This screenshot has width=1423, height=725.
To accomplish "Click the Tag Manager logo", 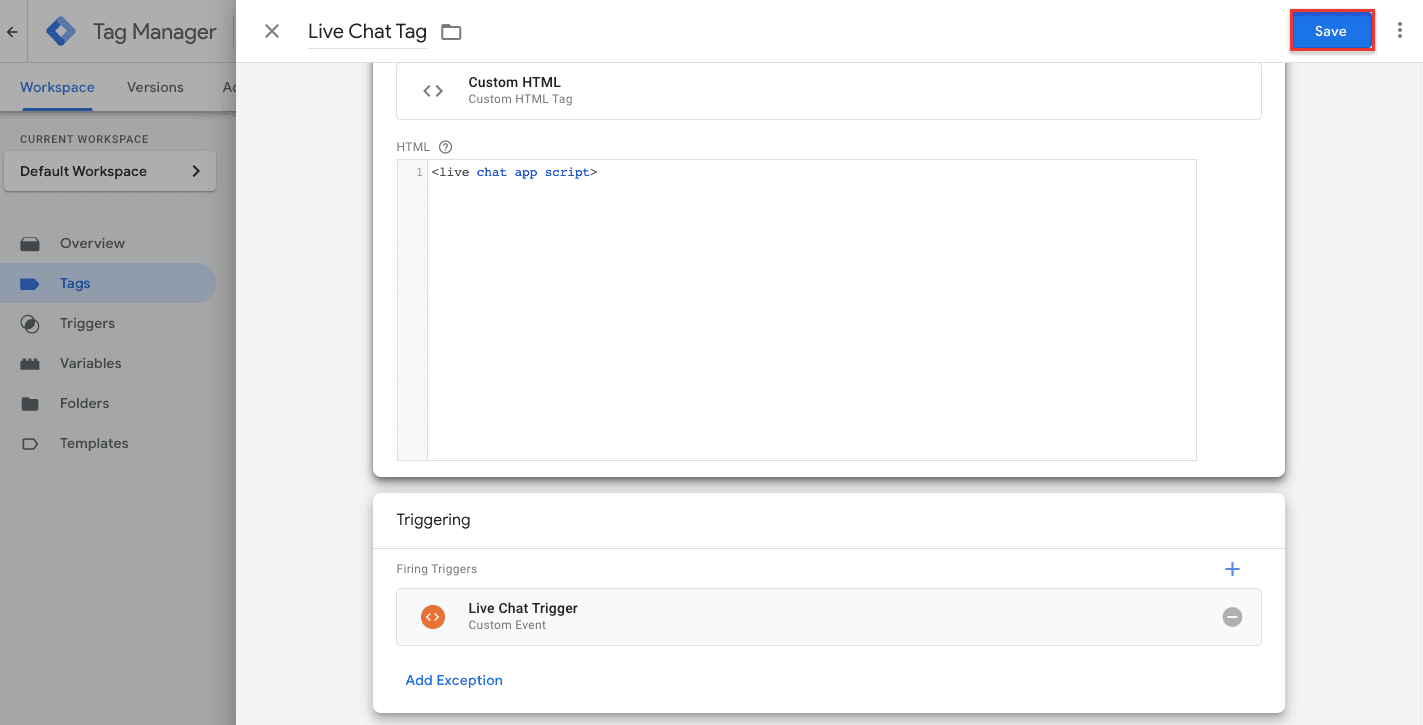I will 61,31.
